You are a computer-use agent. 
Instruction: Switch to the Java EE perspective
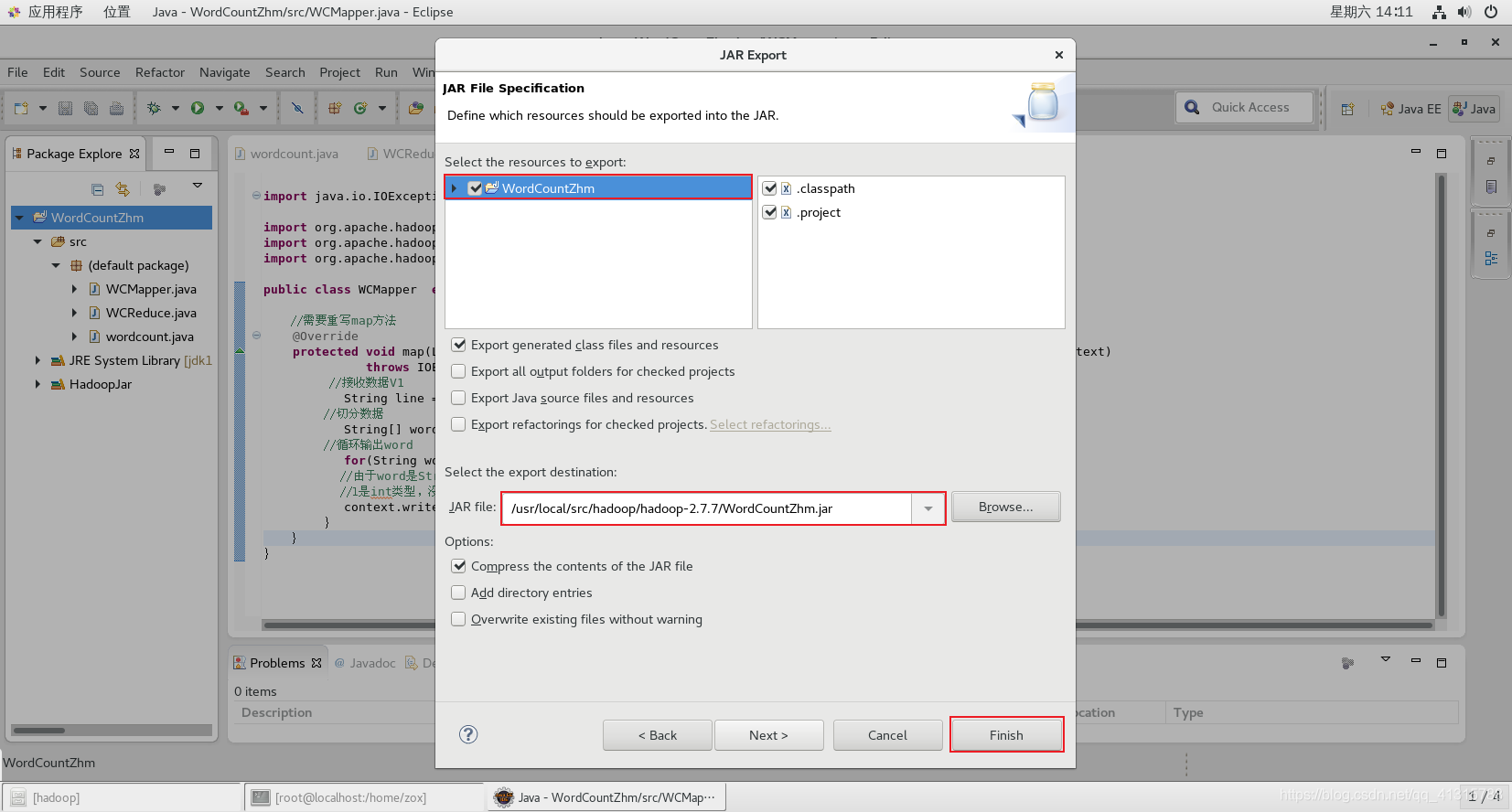[x=1410, y=109]
